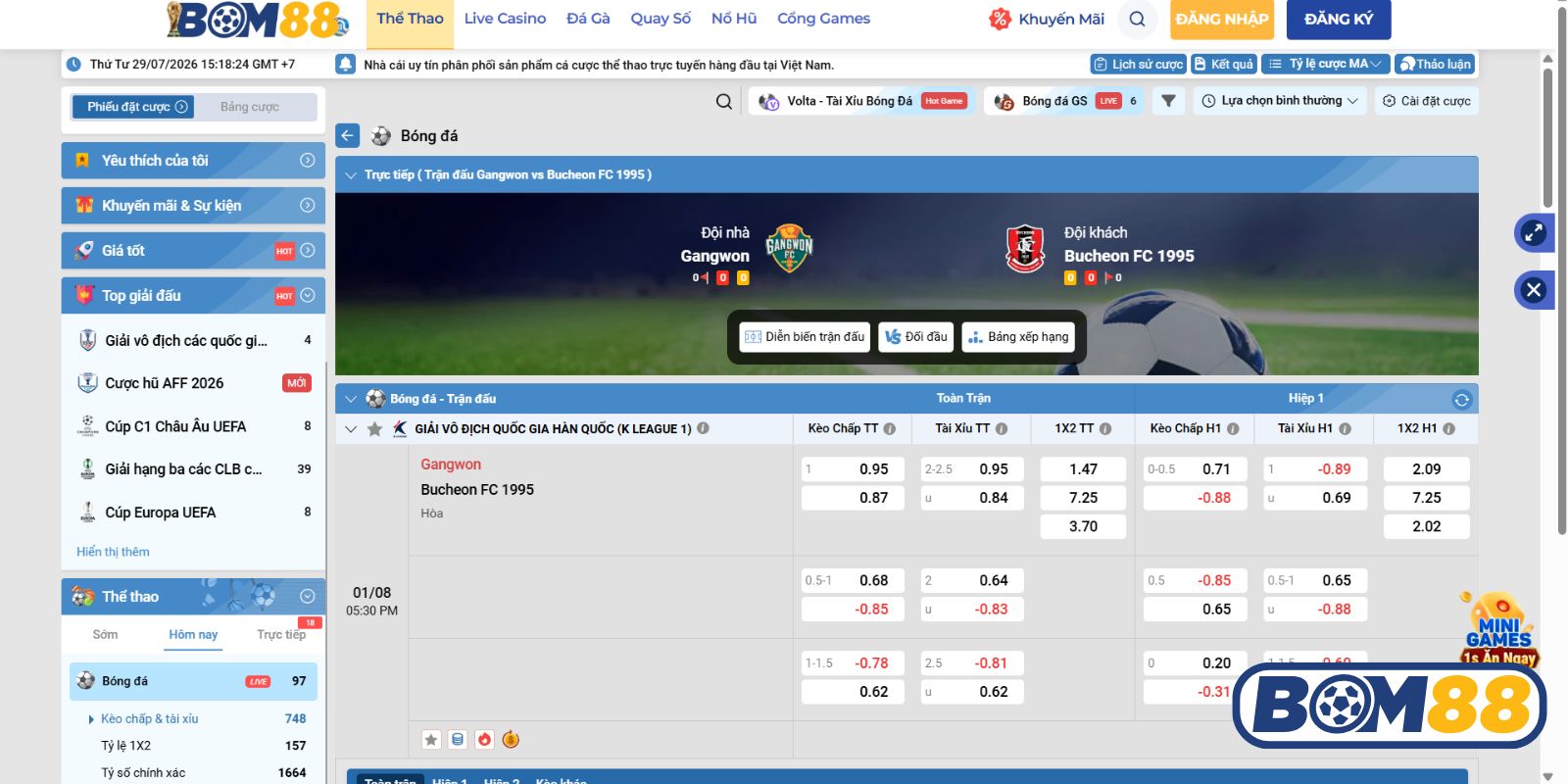Viewport: 1568px width, 784px height.
Task: Click Hiển thị thêm link
Action: tap(114, 552)
